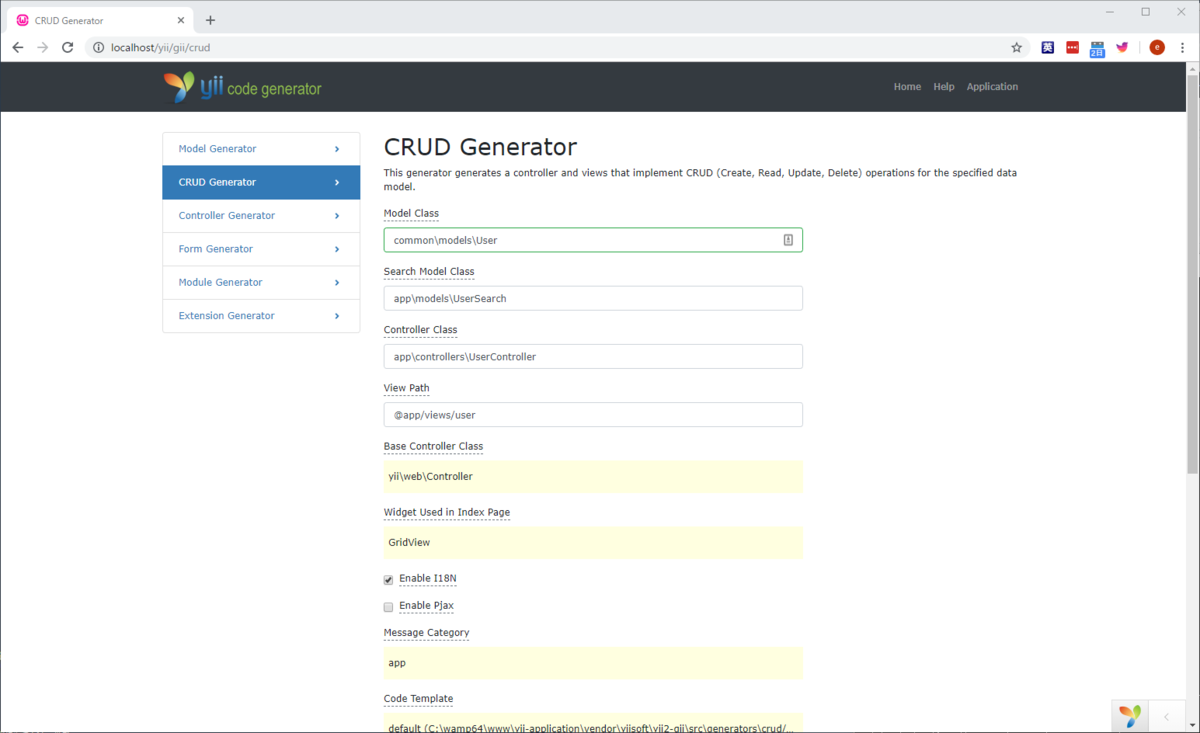Viewport: 1200px width, 733px height.
Task: Click the browser back arrow
Action: 18,47
